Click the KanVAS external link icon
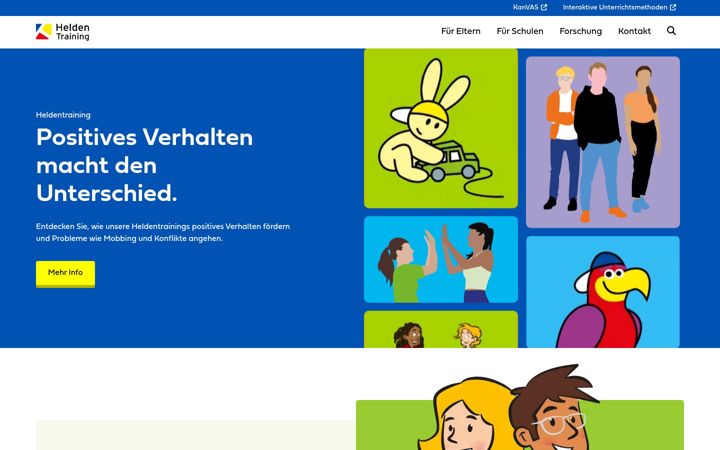This screenshot has width=720, height=450. (544, 7)
